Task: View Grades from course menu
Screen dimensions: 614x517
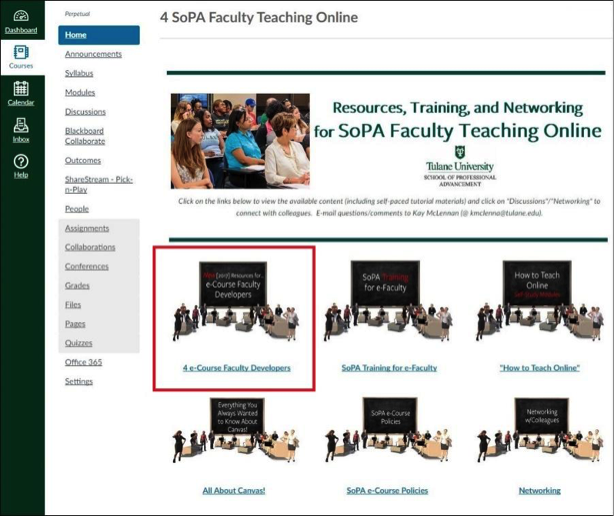Action: 77,286
